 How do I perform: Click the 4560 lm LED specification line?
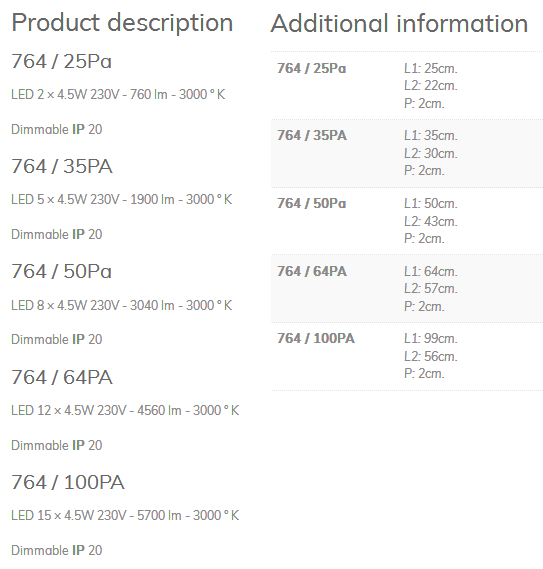125,410
